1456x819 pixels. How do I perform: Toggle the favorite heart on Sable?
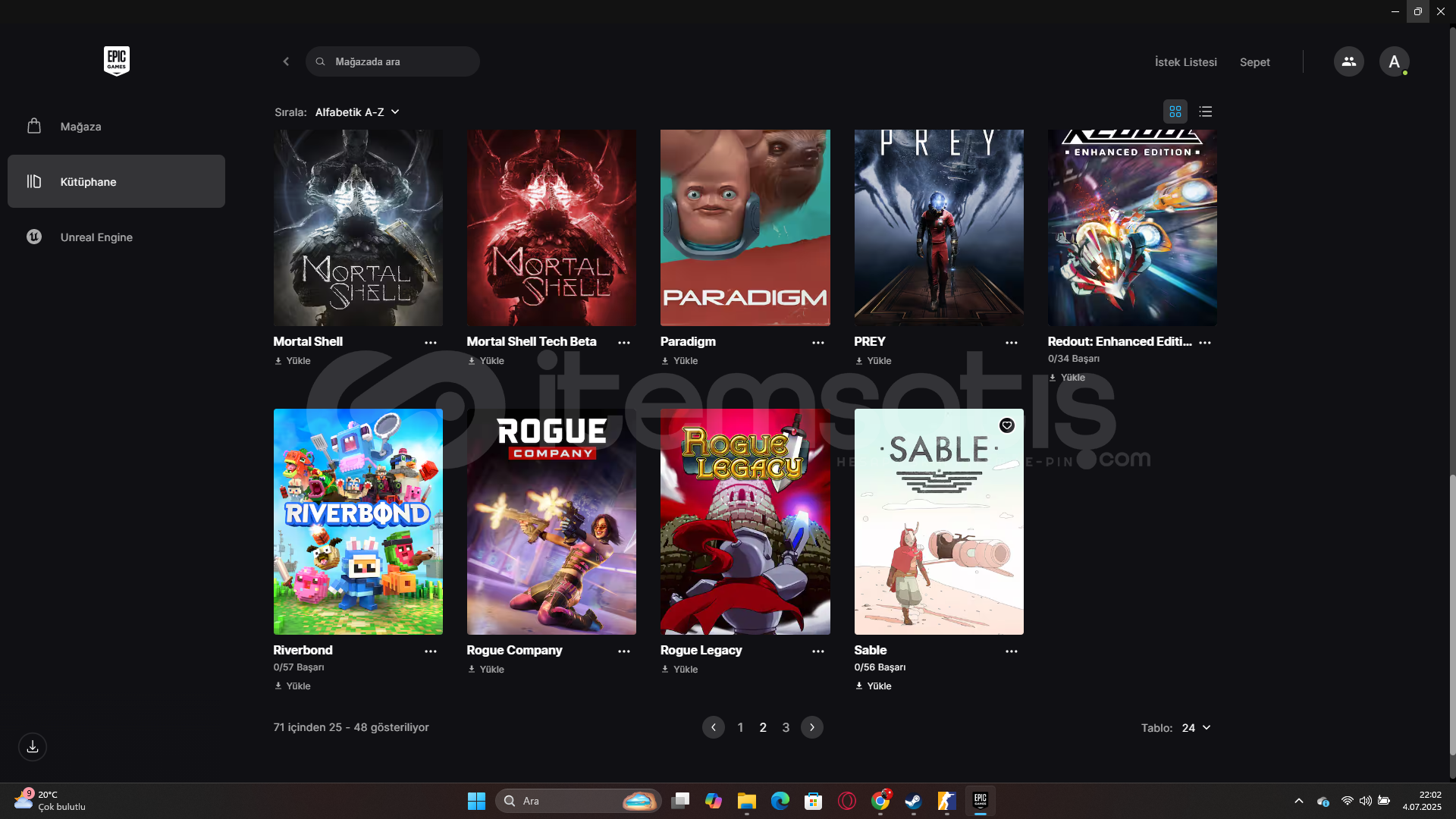tap(1006, 425)
